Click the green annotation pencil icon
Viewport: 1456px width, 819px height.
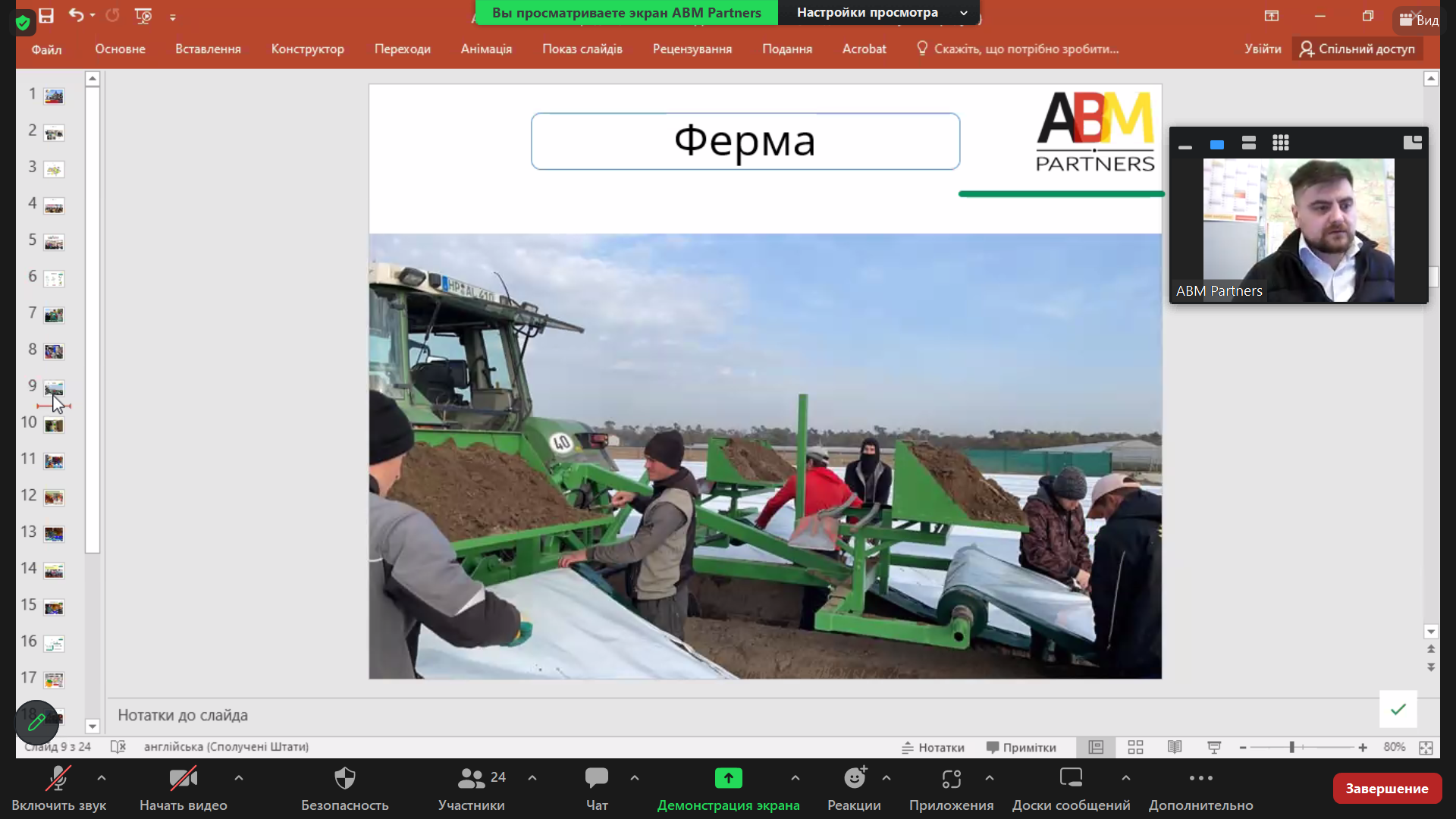pyautogui.click(x=36, y=723)
